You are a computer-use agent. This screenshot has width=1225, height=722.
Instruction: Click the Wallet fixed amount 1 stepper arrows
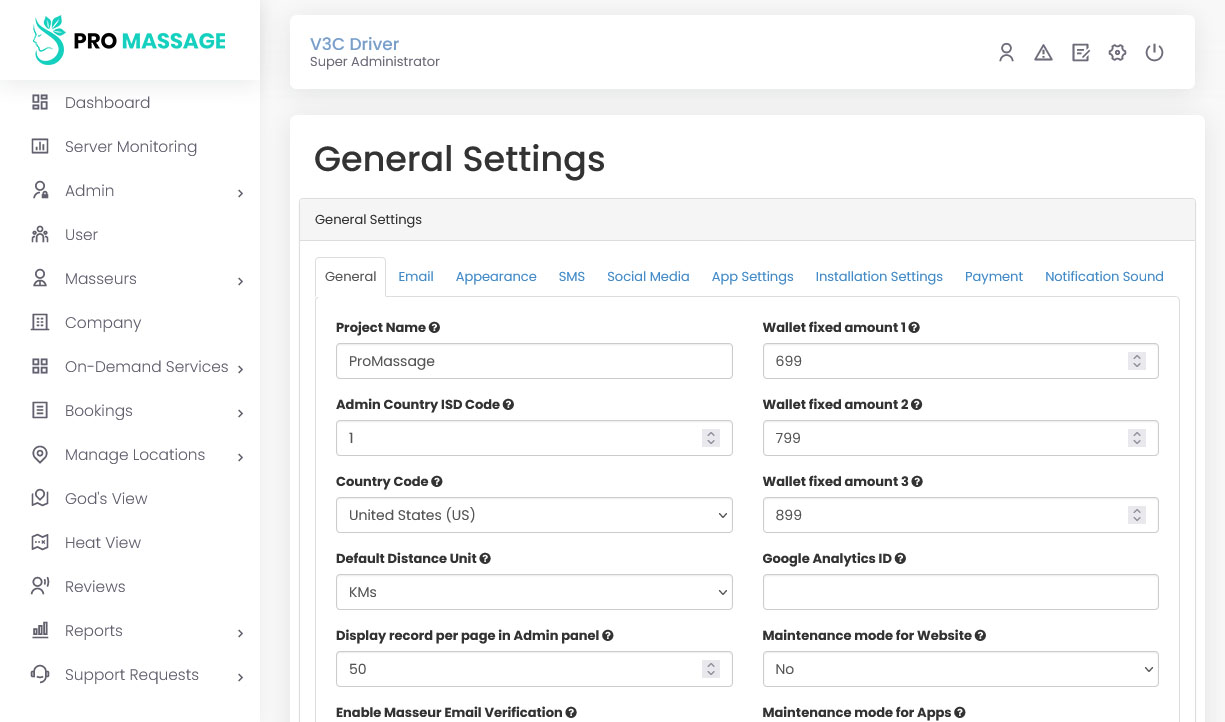[1136, 361]
